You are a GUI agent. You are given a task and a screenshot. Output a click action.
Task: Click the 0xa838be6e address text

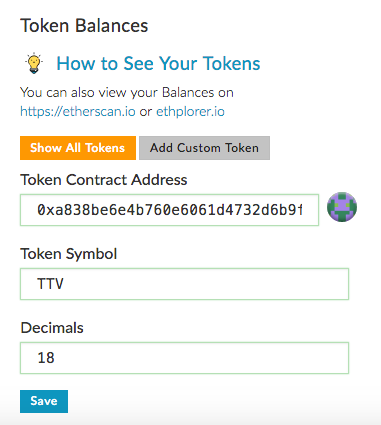[169, 210]
